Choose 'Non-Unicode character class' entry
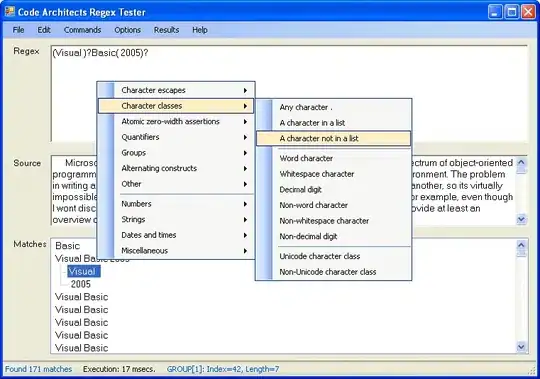Viewport: 540px width, 379px height. click(x=333, y=272)
